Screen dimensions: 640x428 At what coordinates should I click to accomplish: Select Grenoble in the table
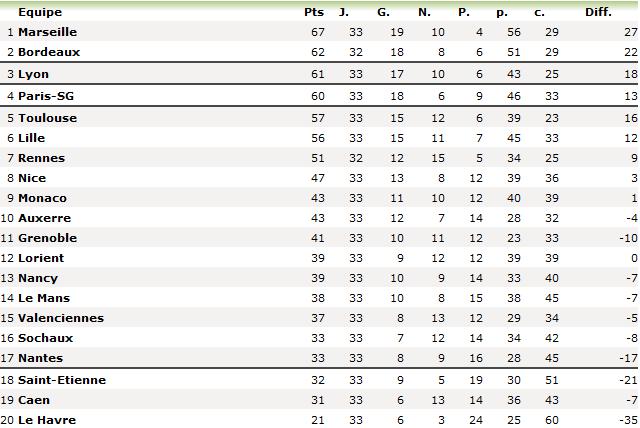[47, 238]
